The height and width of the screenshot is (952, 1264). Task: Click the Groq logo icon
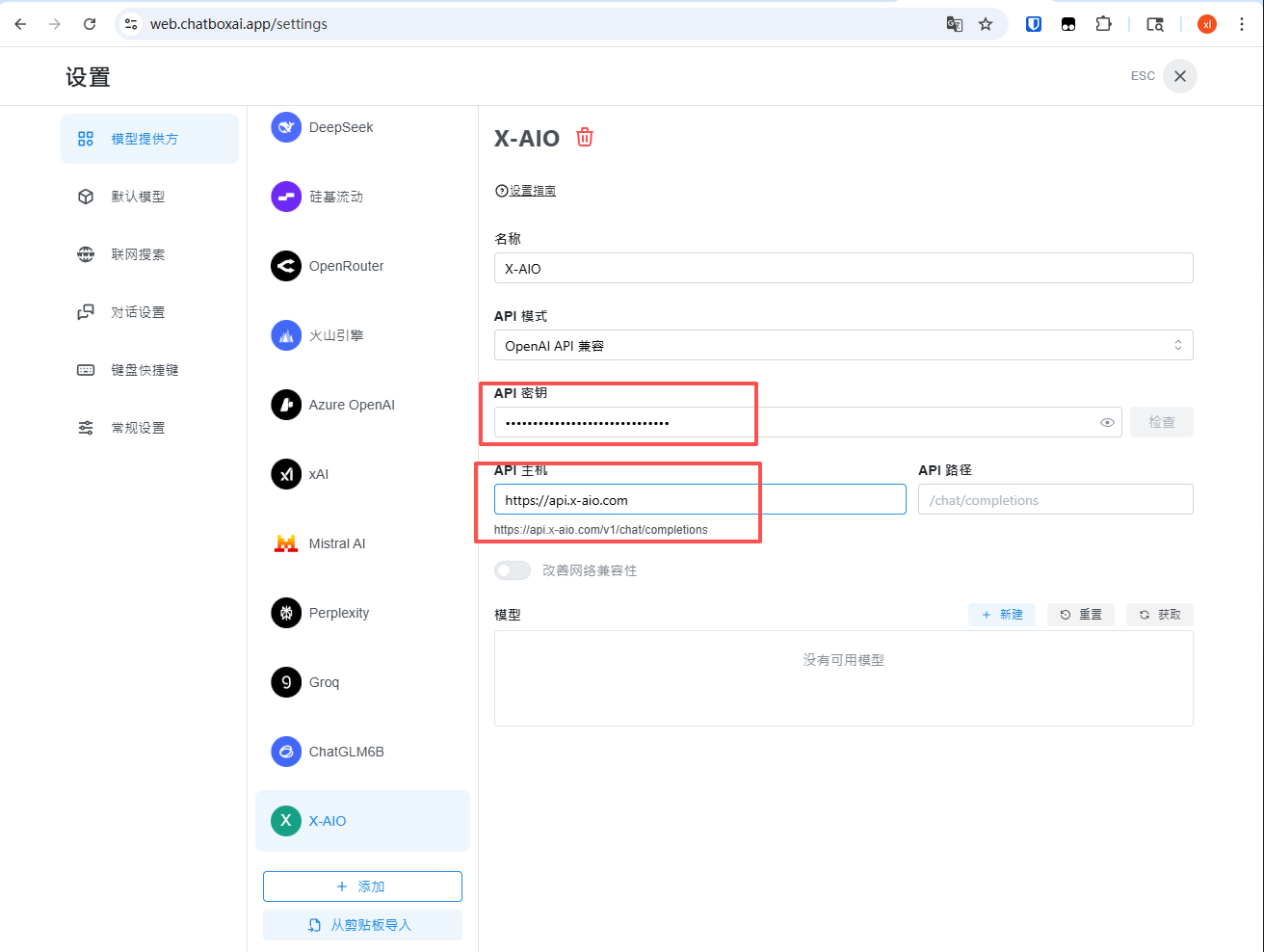(286, 682)
